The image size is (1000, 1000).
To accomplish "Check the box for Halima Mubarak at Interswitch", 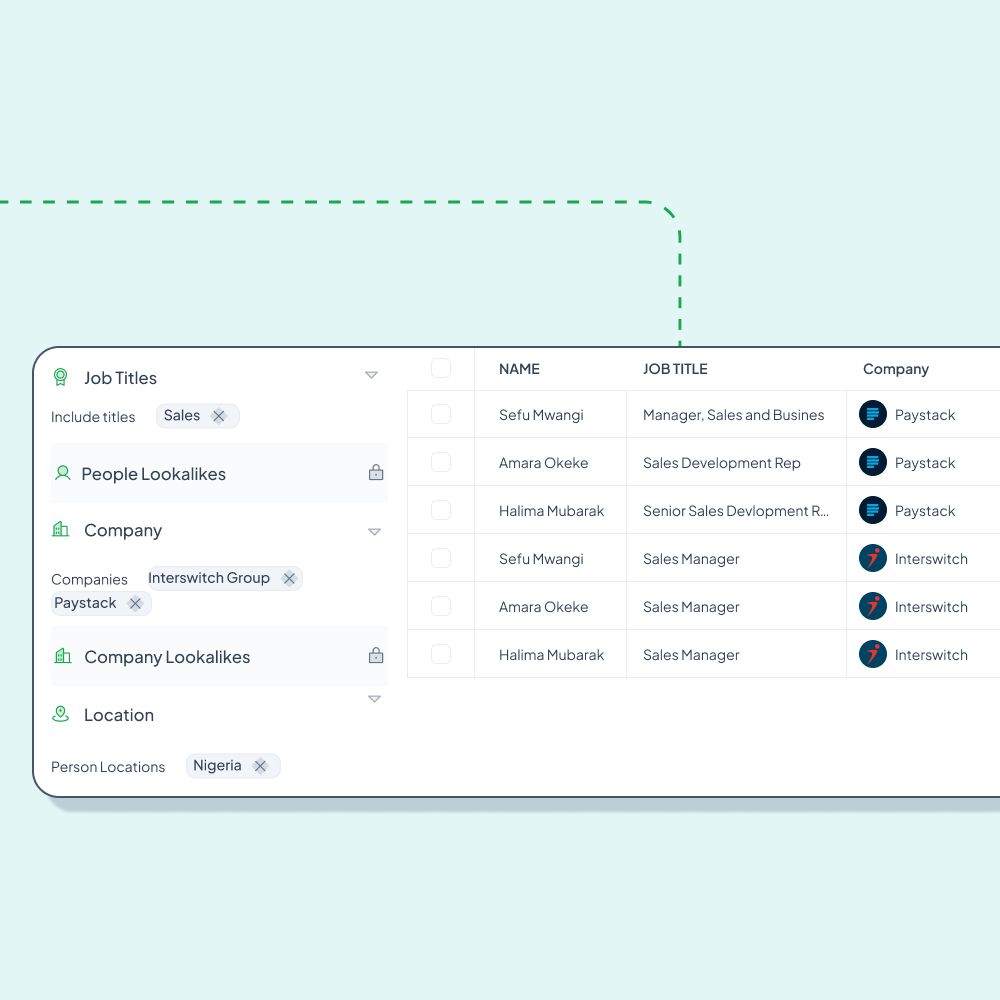I will [441, 654].
